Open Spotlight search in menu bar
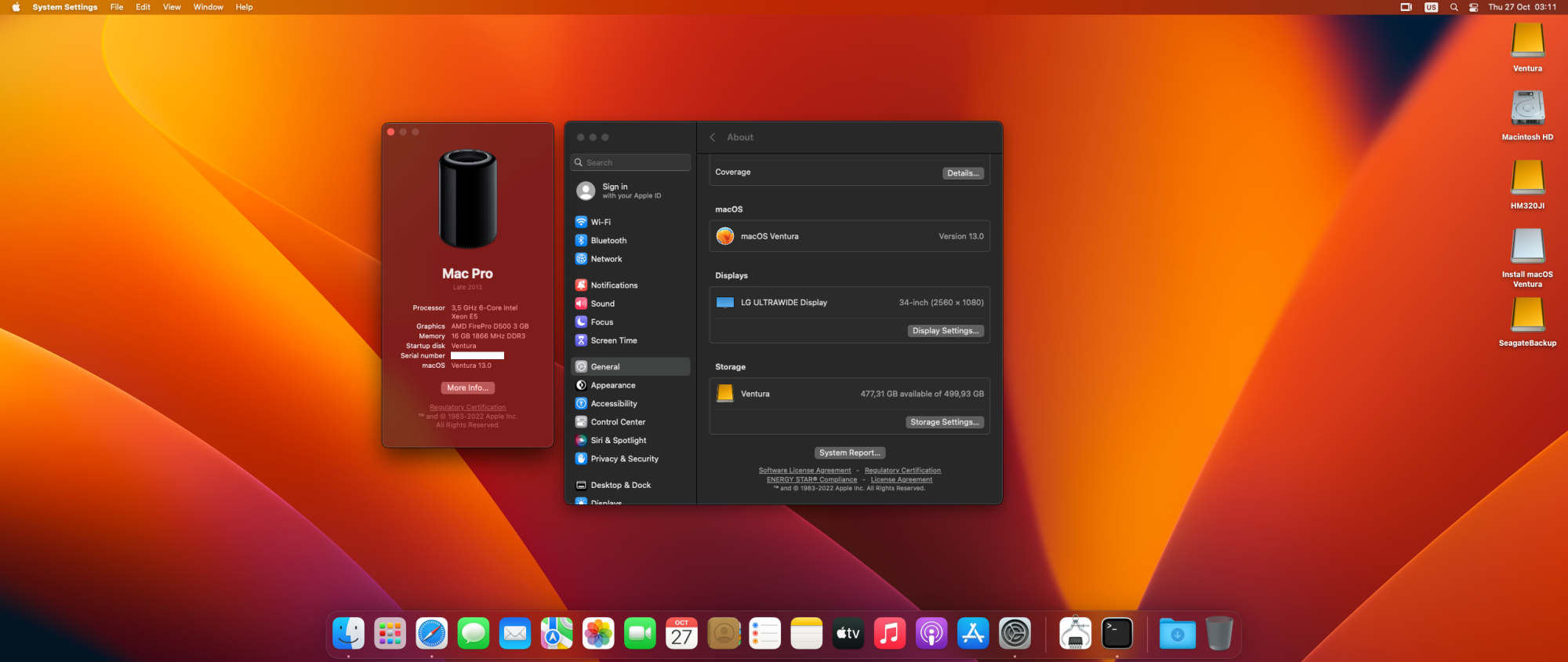The image size is (1568, 662). coord(1454,7)
